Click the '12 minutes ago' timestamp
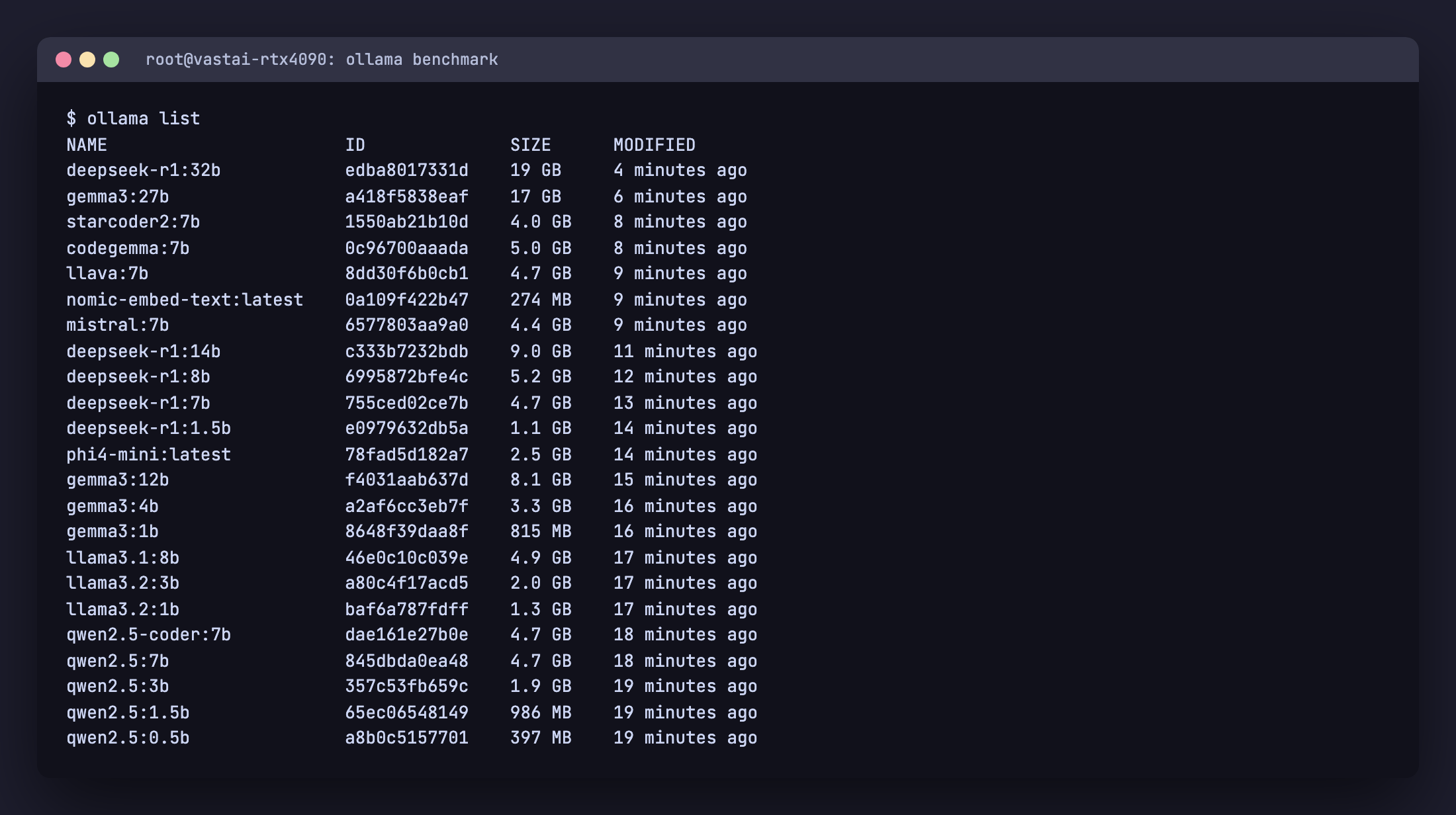This screenshot has width=1456, height=815. 686,376
